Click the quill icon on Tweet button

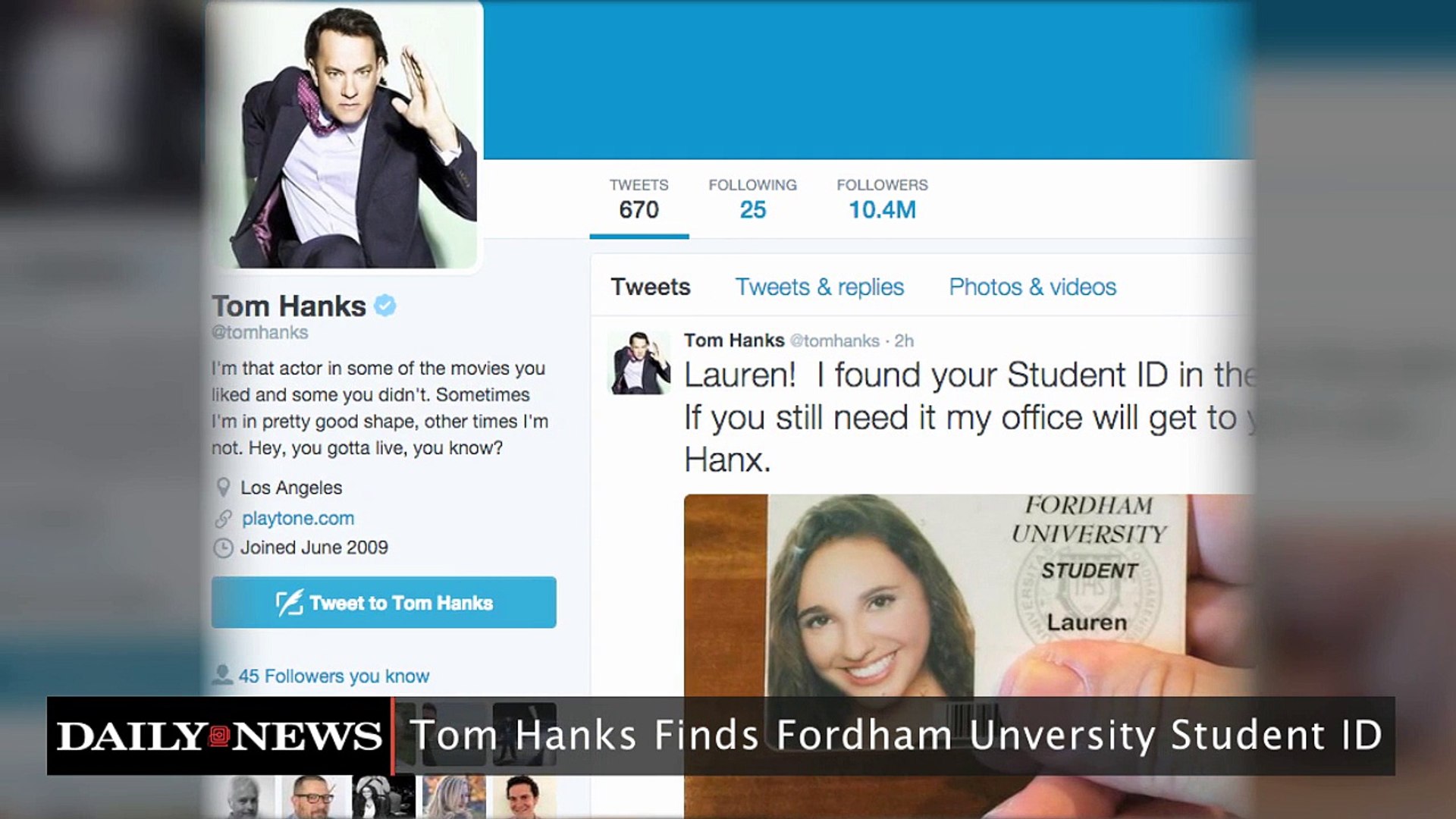coord(289,603)
